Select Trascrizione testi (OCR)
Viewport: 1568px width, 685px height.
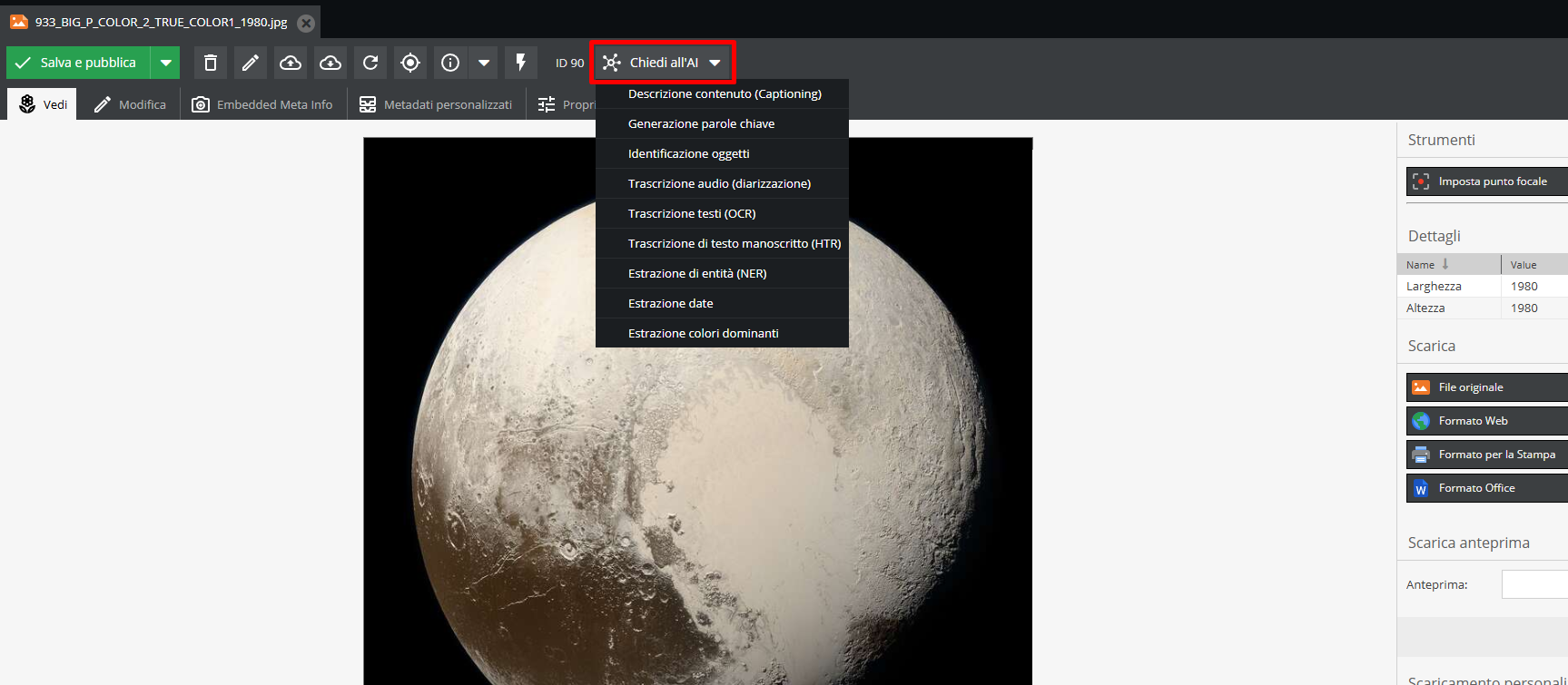click(722, 213)
